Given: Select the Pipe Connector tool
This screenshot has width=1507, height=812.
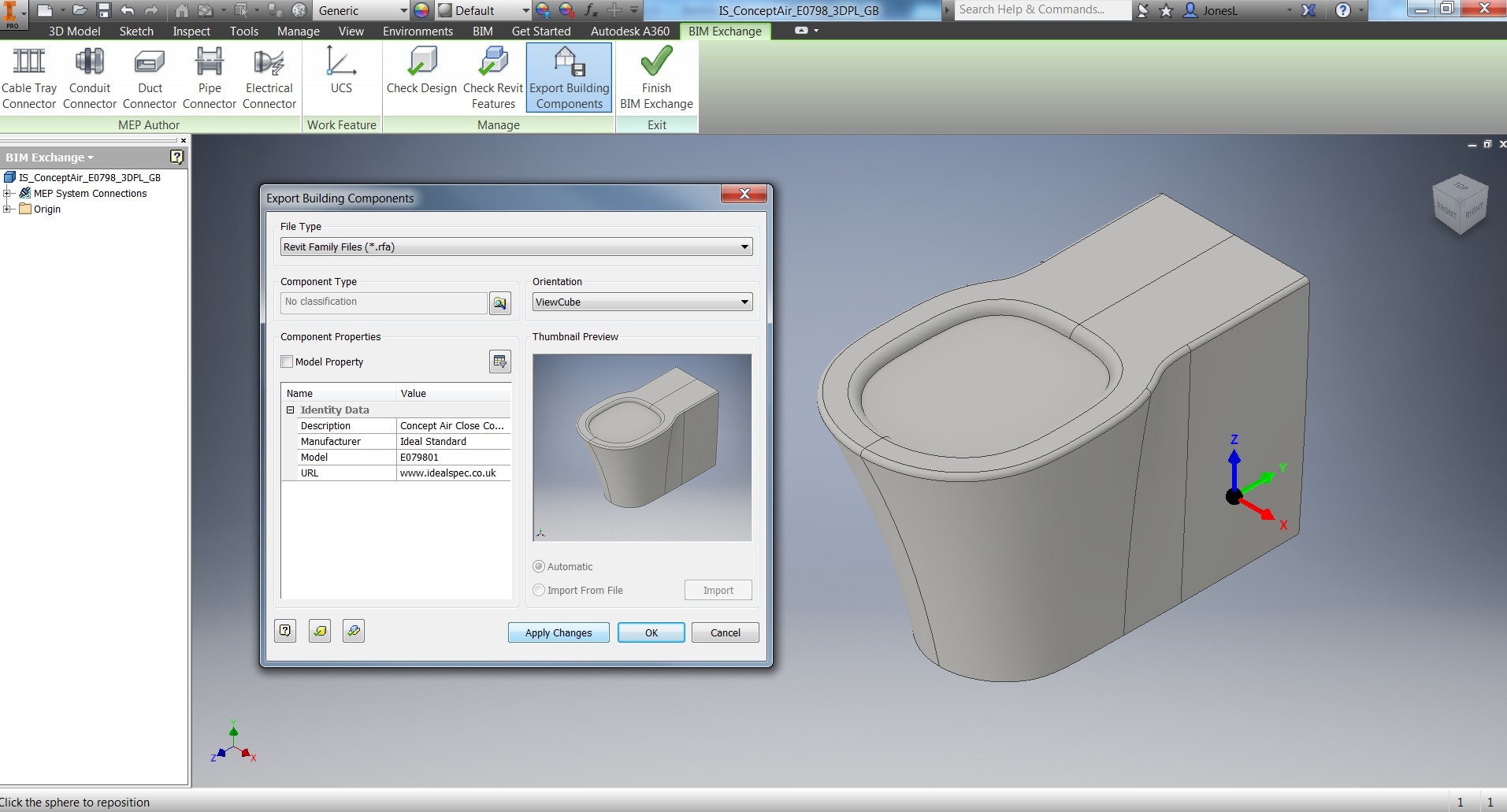Looking at the screenshot, I should point(210,61).
